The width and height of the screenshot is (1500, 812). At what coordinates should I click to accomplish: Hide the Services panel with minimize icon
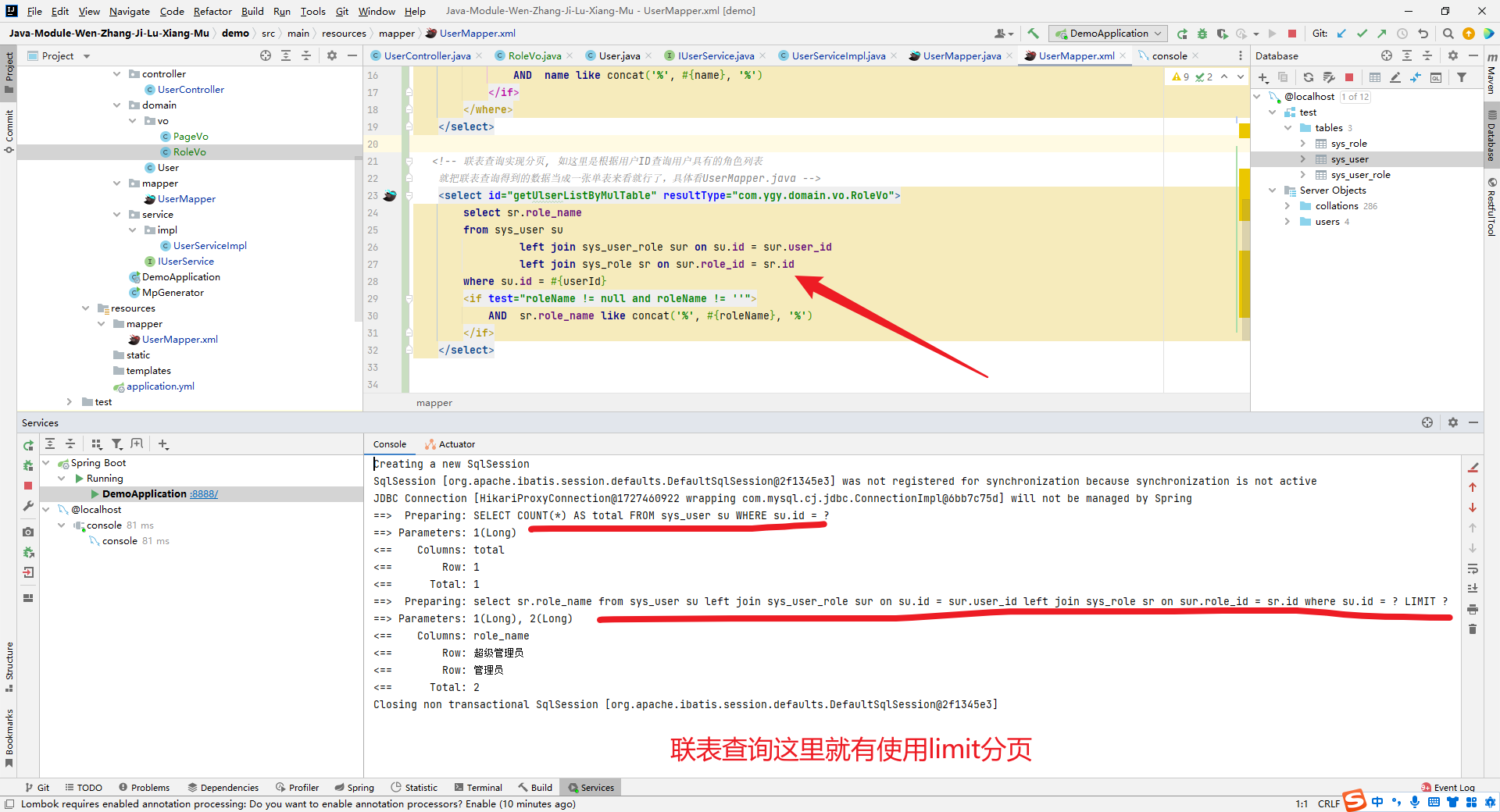1473,422
